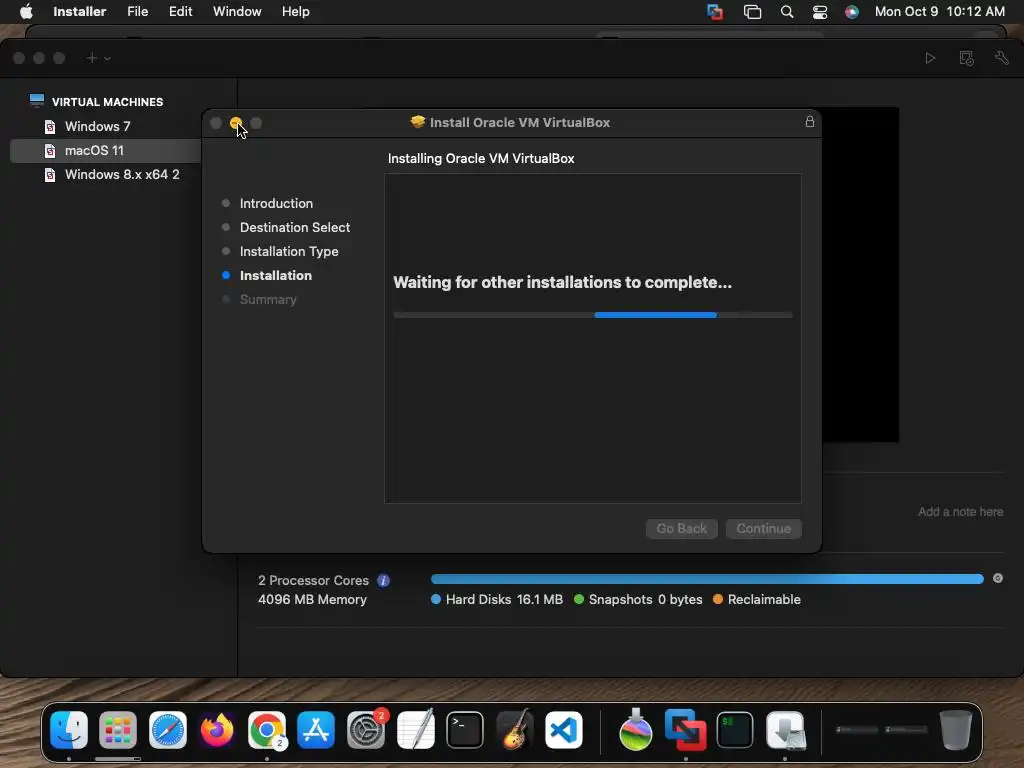This screenshot has height=768, width=1024.
Task: Open the File menu
Action: (138, 12)
